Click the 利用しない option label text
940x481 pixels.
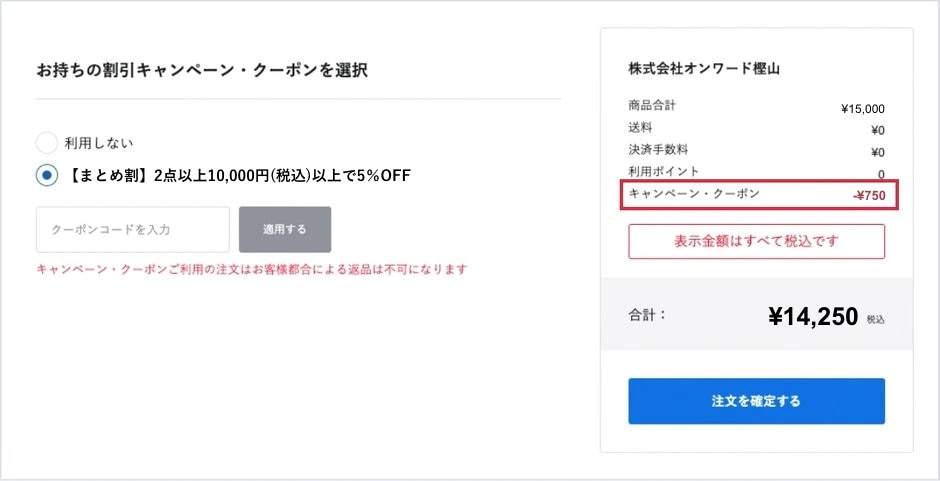[99, 143]
